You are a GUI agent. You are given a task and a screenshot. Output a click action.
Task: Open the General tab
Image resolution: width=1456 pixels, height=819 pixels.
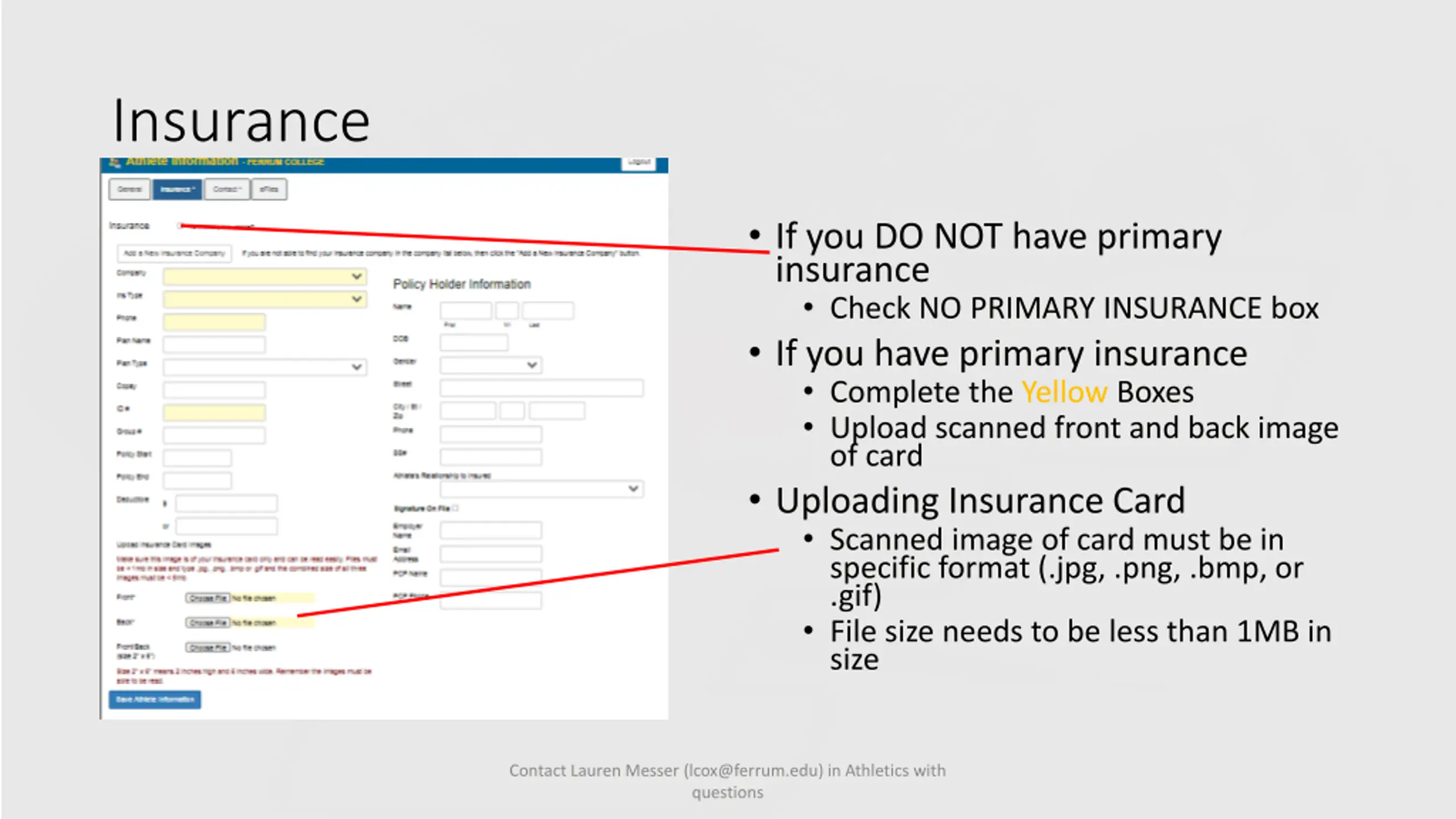coord(130,189)
